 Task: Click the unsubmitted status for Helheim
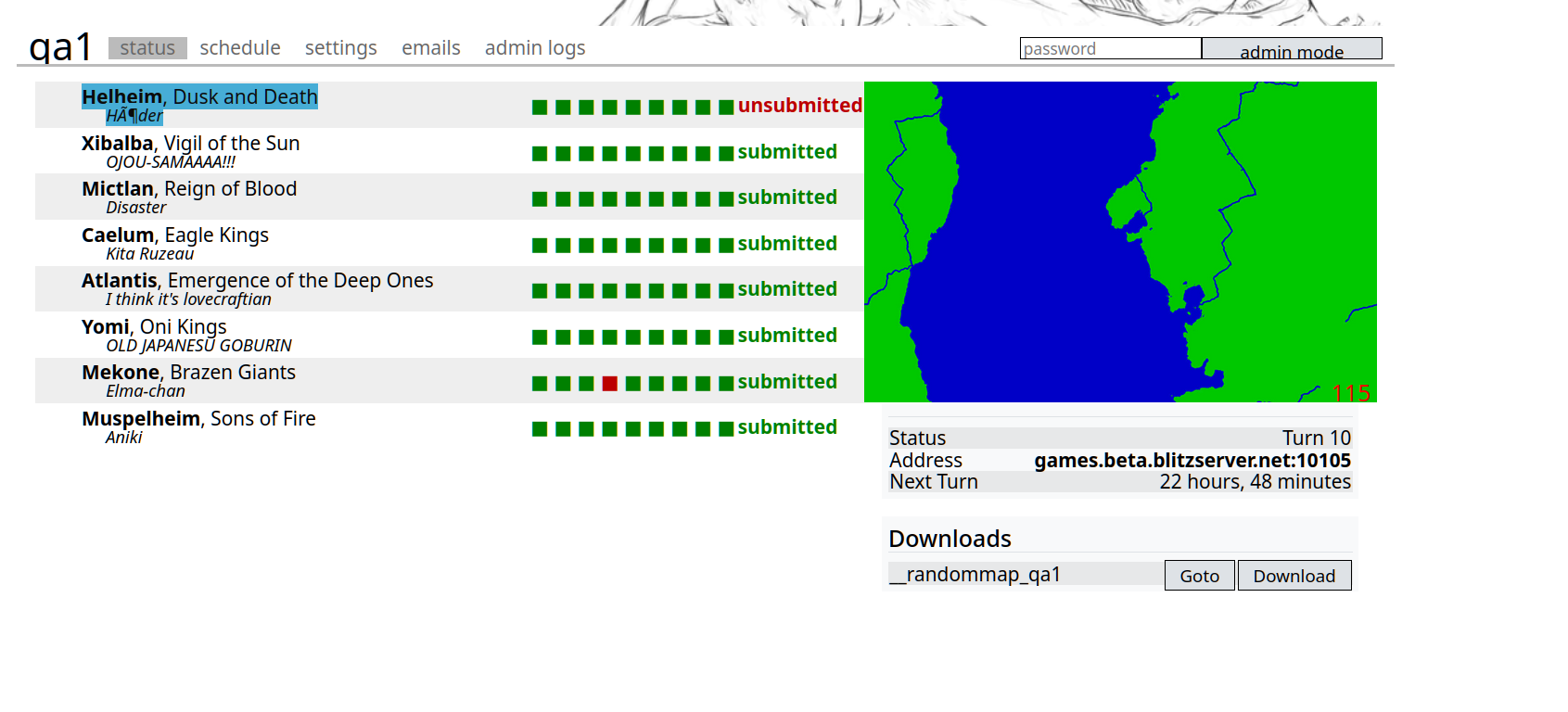click(799, 106)
